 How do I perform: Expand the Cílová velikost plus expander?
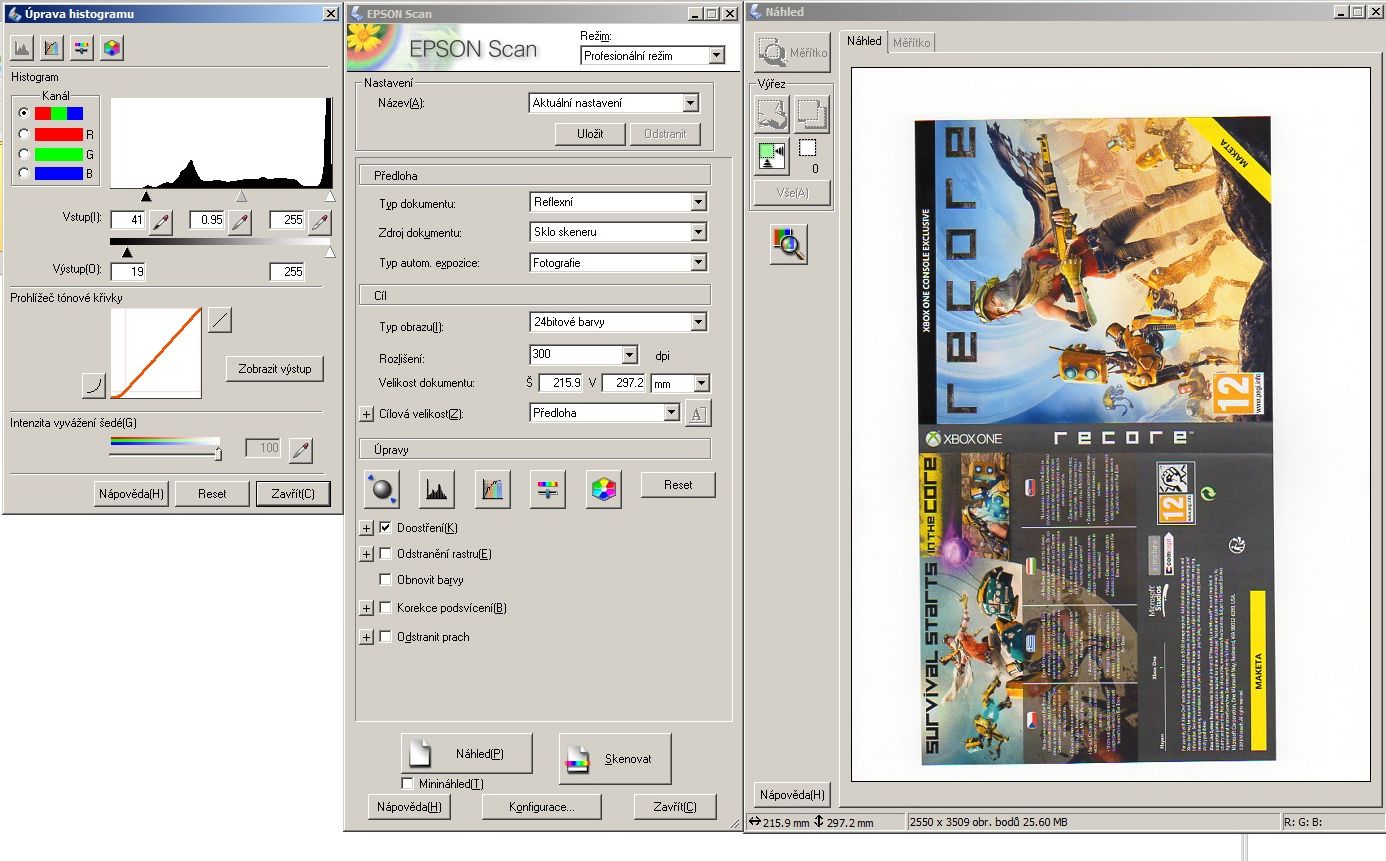pyautogui.click(x=366, y=414)
